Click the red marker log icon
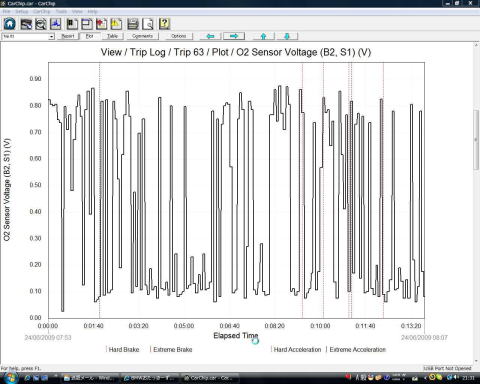The height and width of the screenshot is (384, 480). pos(101,24)
